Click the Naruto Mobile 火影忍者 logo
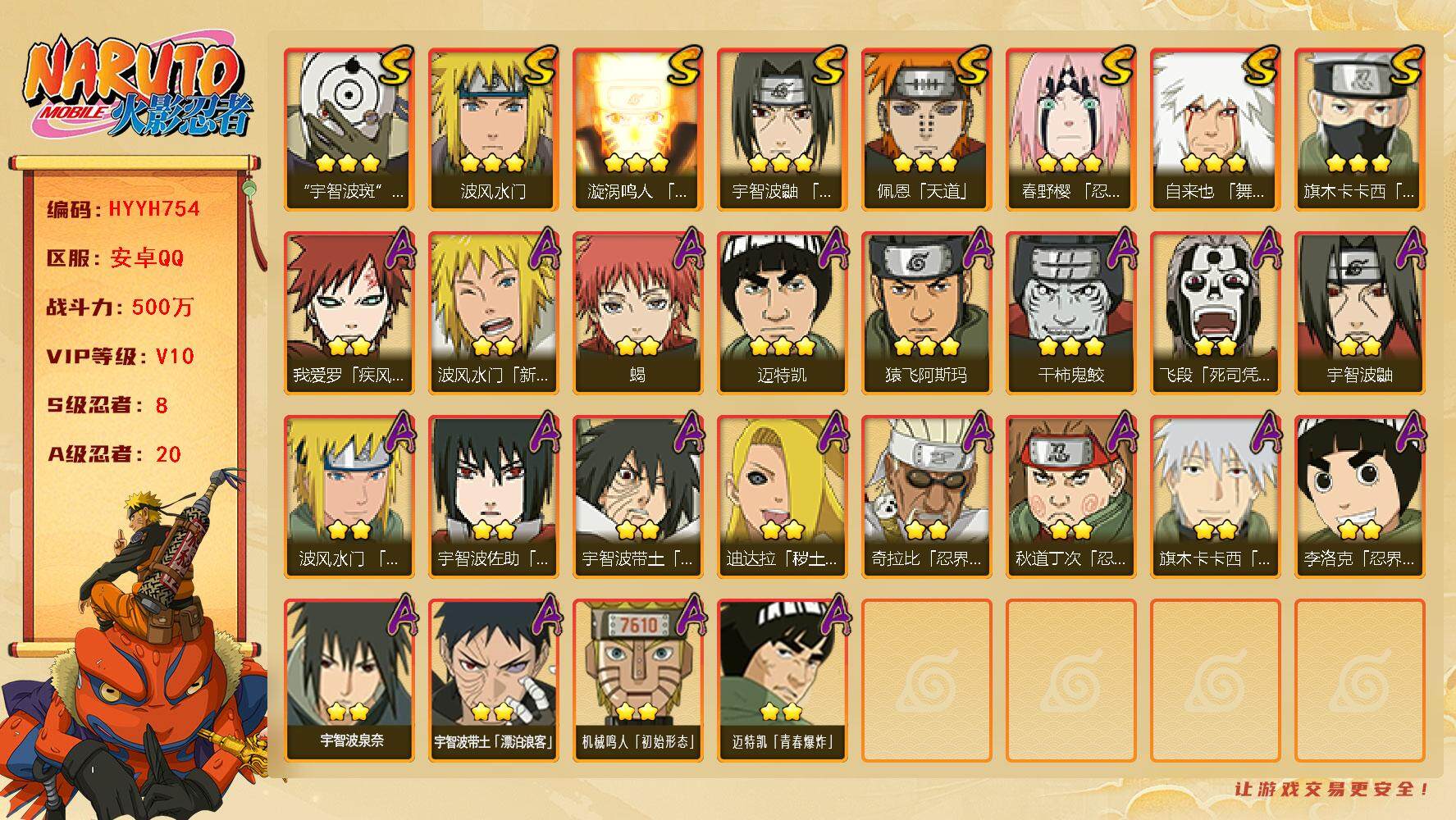The image size is (1456, 820). [135, 88]
